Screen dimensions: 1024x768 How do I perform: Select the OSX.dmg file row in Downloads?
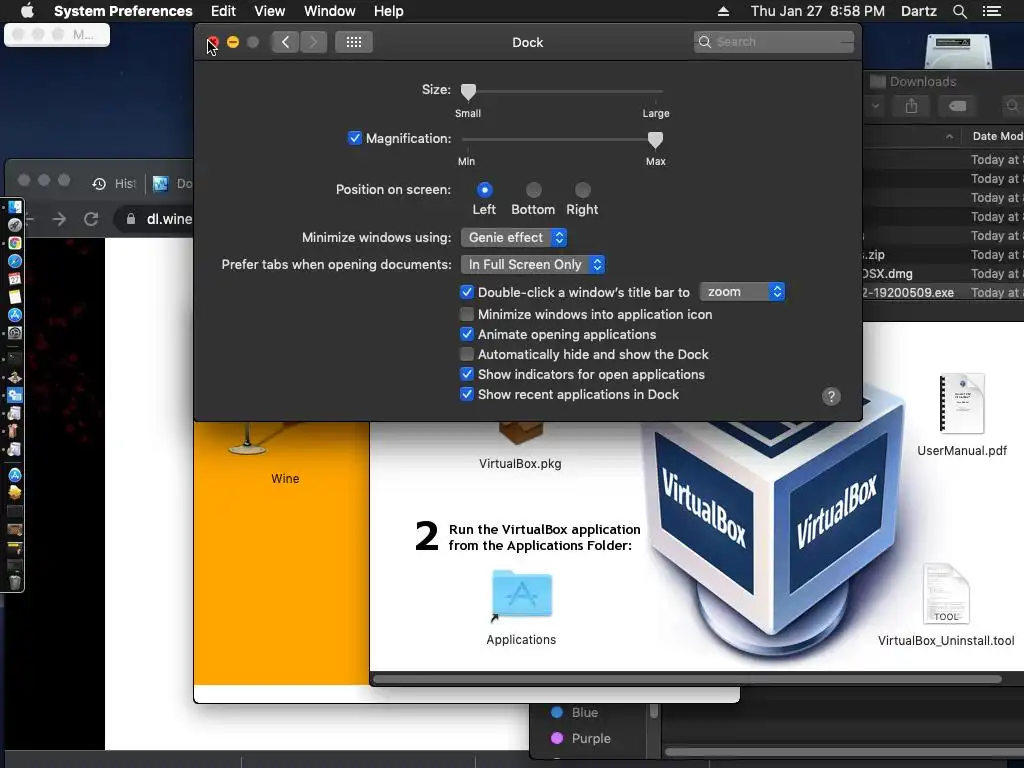[943, 274]
